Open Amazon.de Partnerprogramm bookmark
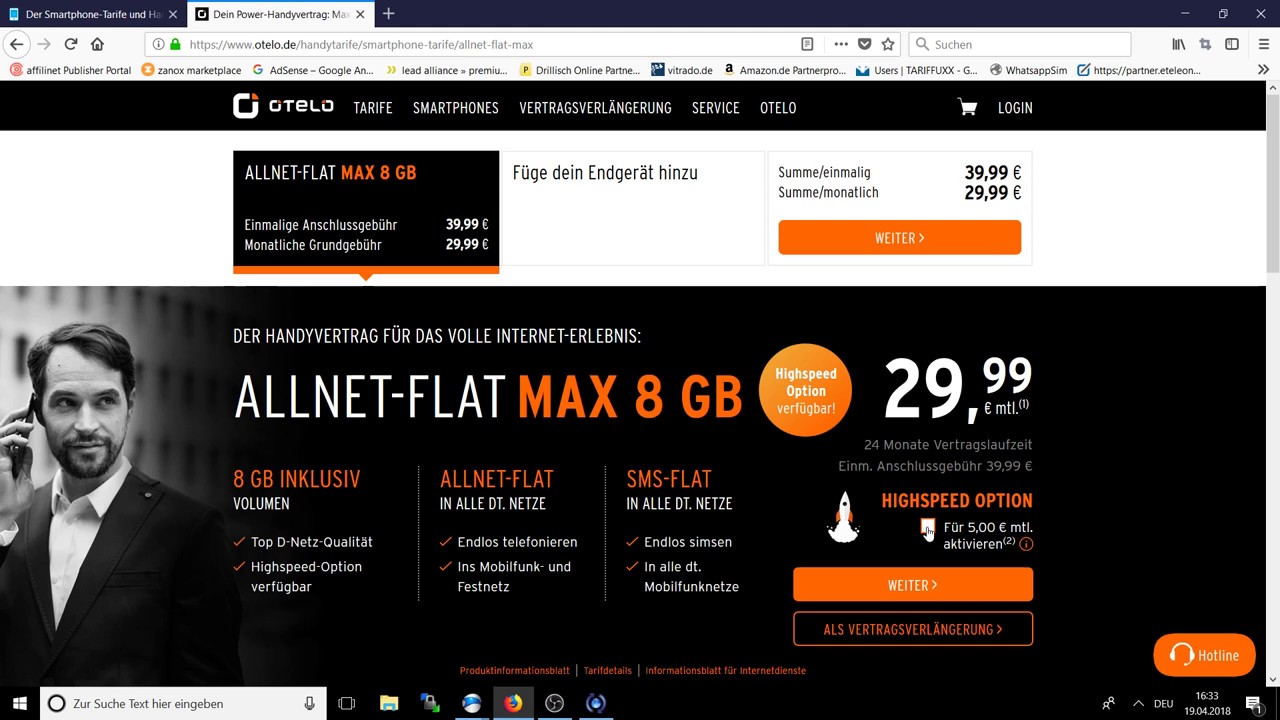The image size is (1280, 720). point(784,70)
